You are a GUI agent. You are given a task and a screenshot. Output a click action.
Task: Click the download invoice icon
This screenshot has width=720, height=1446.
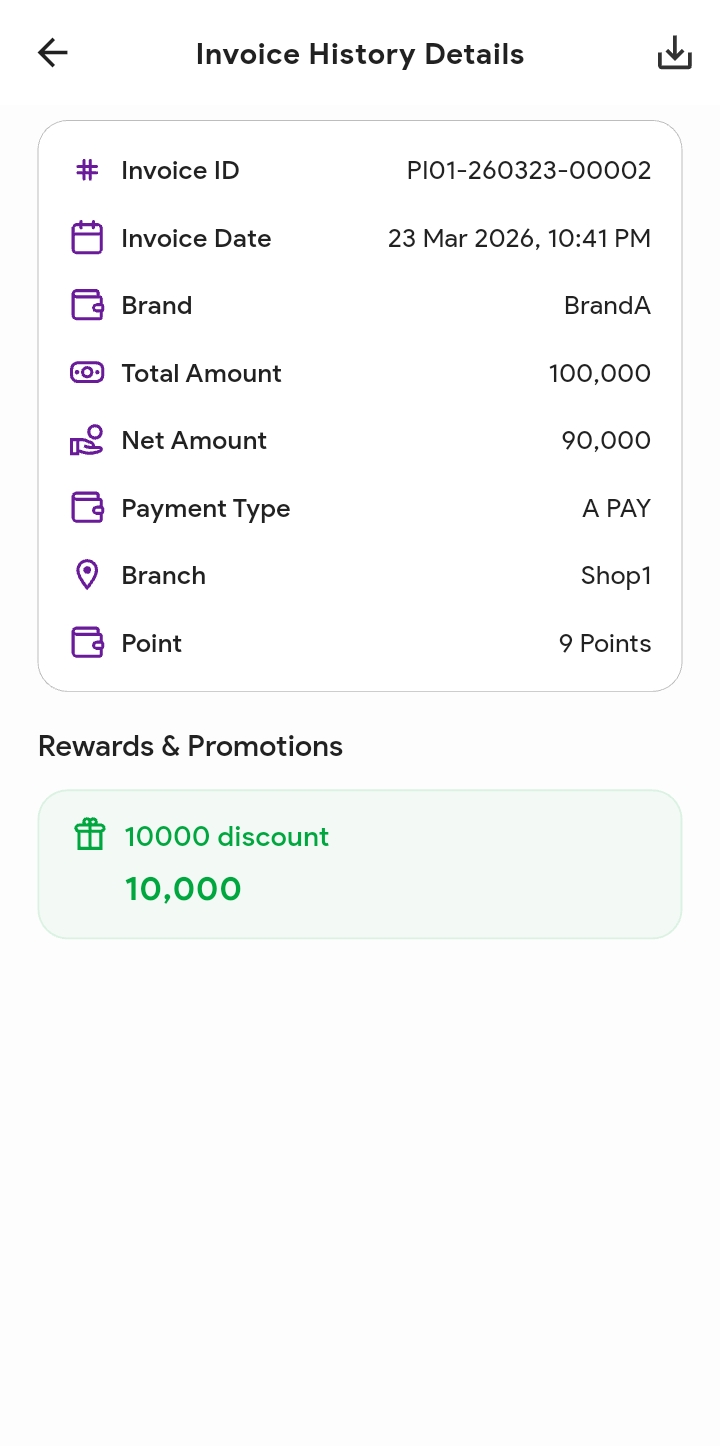pyautogui.click(x=674, y=53)
